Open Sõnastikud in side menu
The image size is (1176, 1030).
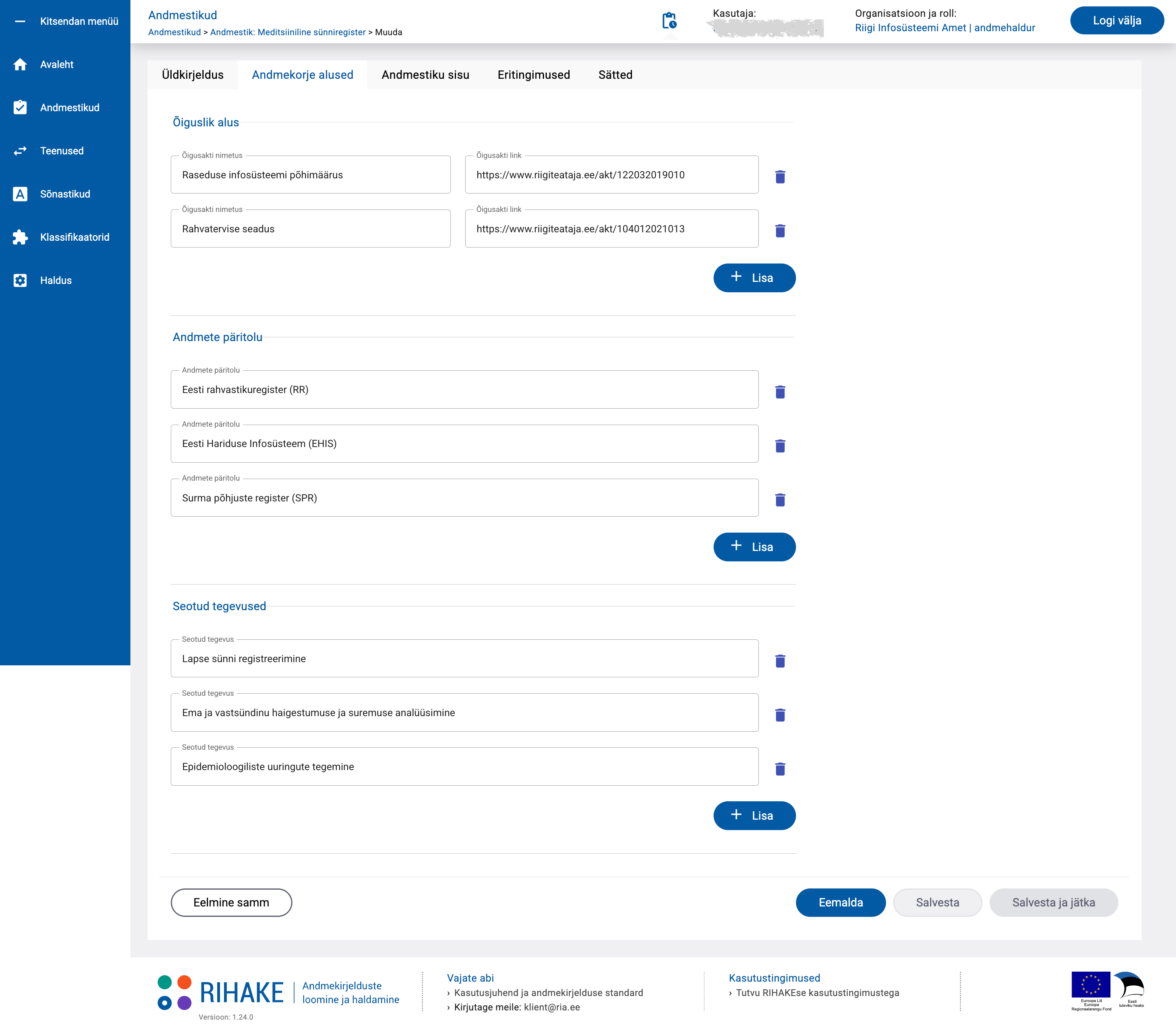click(65, 194)
